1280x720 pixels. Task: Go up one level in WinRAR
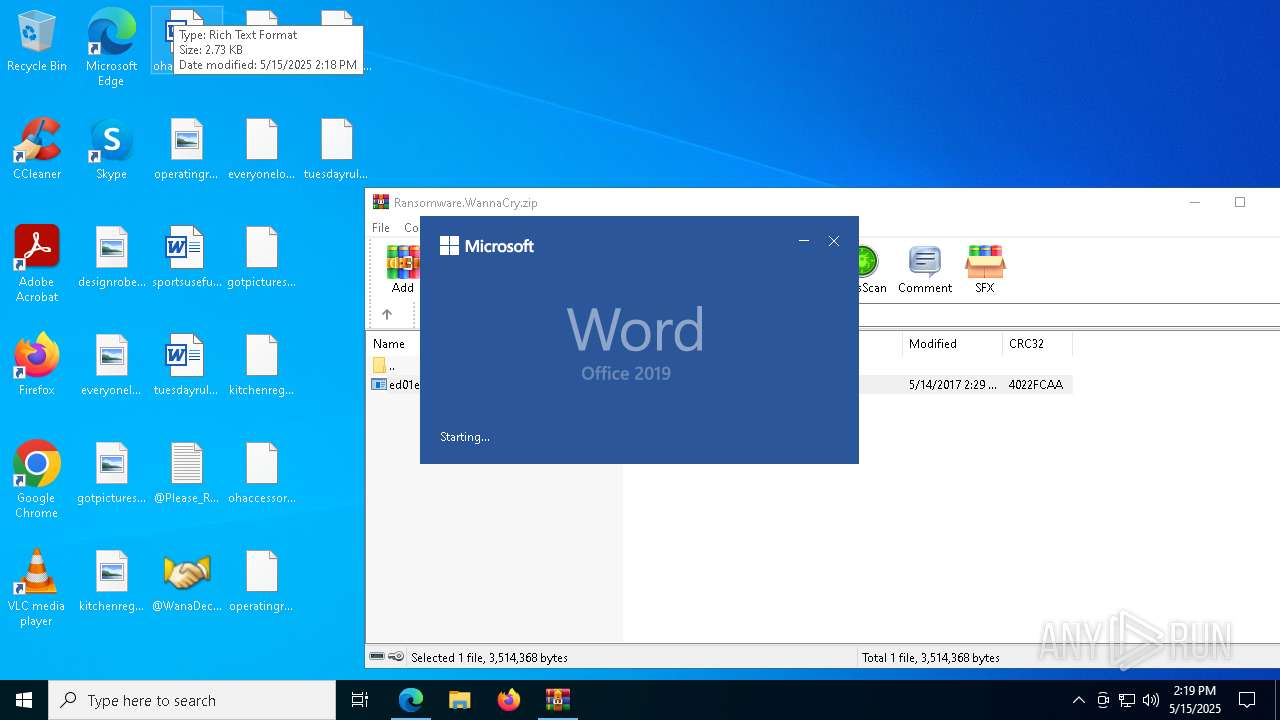pos(387,314)
